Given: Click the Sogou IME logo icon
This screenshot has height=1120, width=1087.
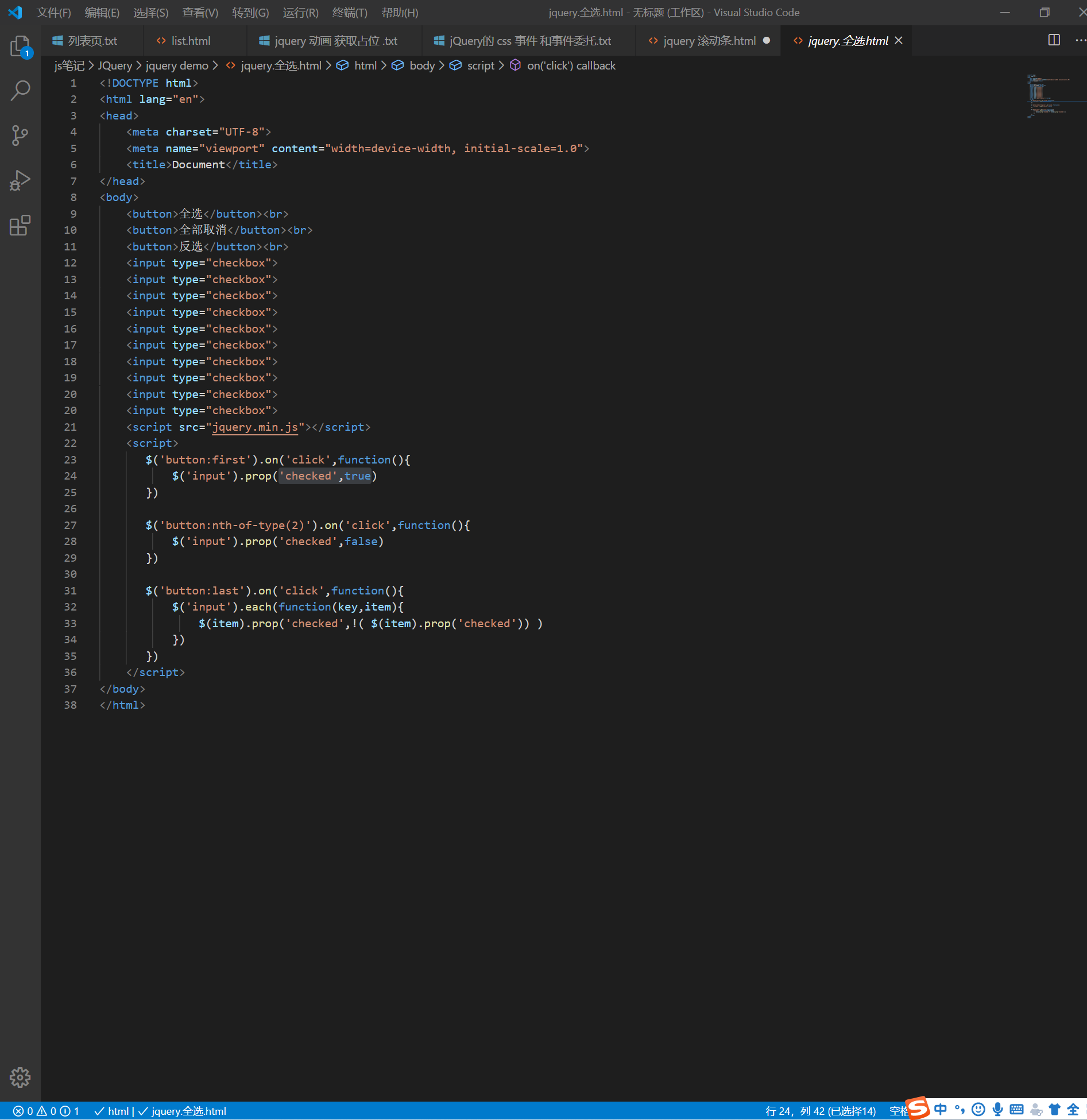Looking at the screenshot, I should coord(917,1108).
